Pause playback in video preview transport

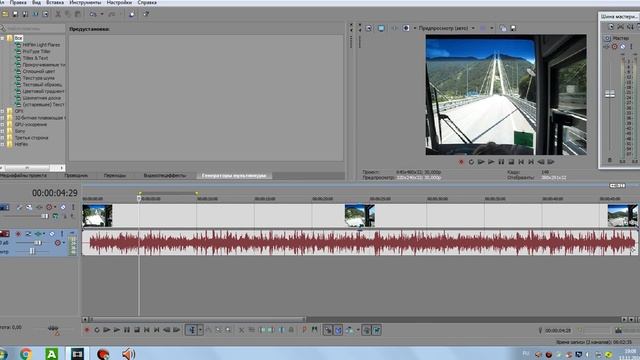tap(501, 162)
